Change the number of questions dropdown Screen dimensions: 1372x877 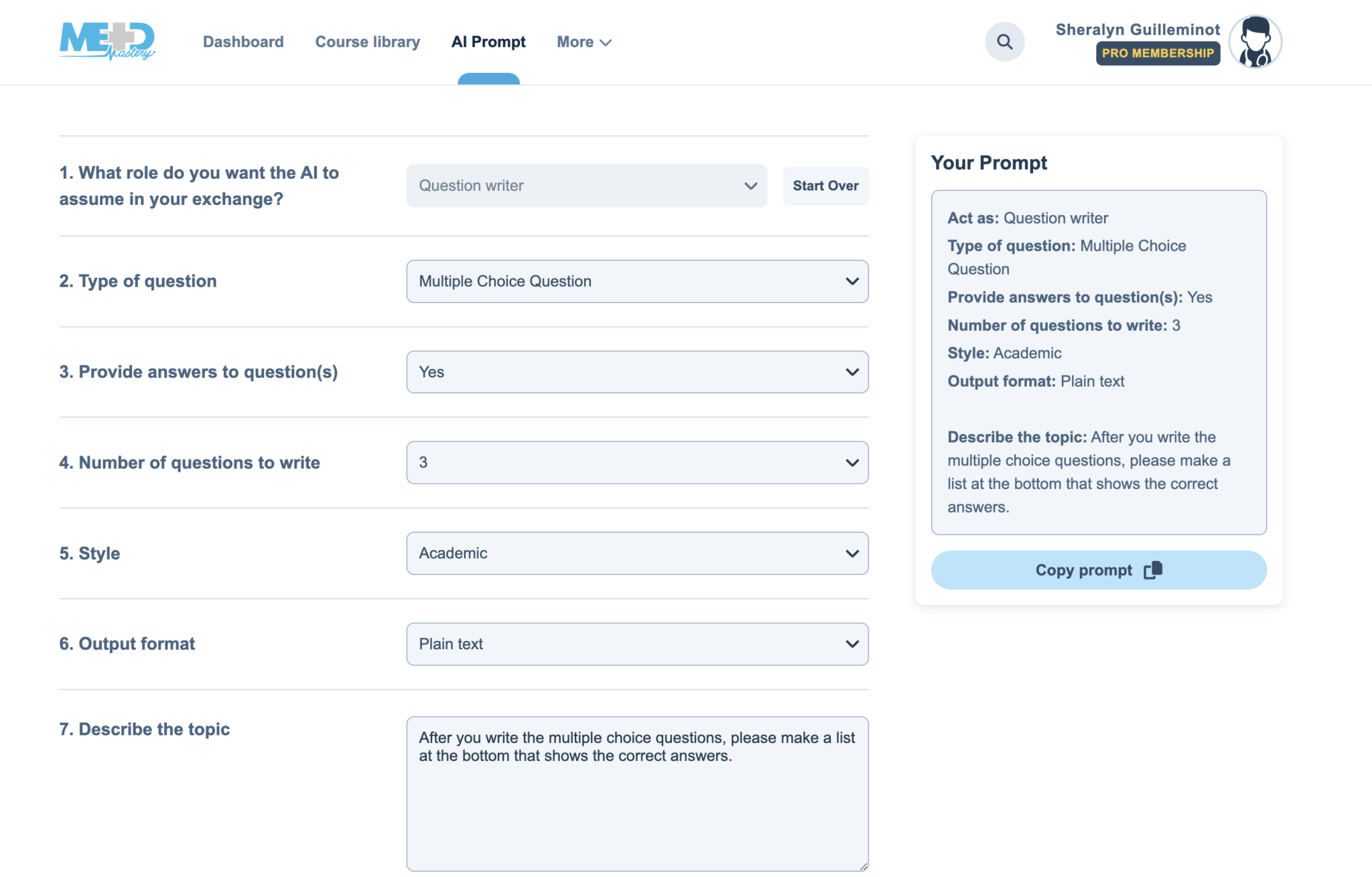636,462
